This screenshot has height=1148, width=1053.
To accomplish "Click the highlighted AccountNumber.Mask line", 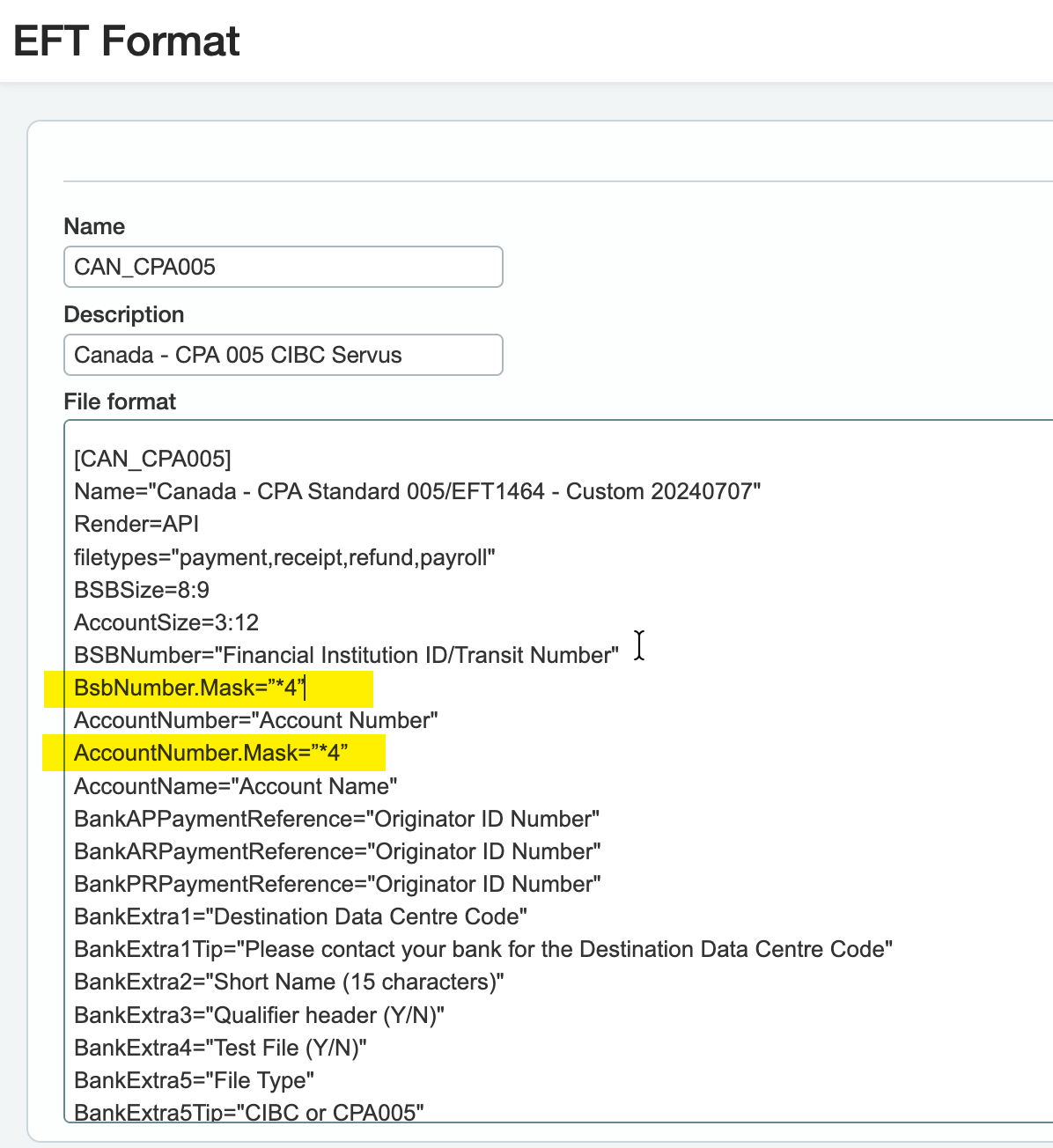I will (x=210, y=754).
